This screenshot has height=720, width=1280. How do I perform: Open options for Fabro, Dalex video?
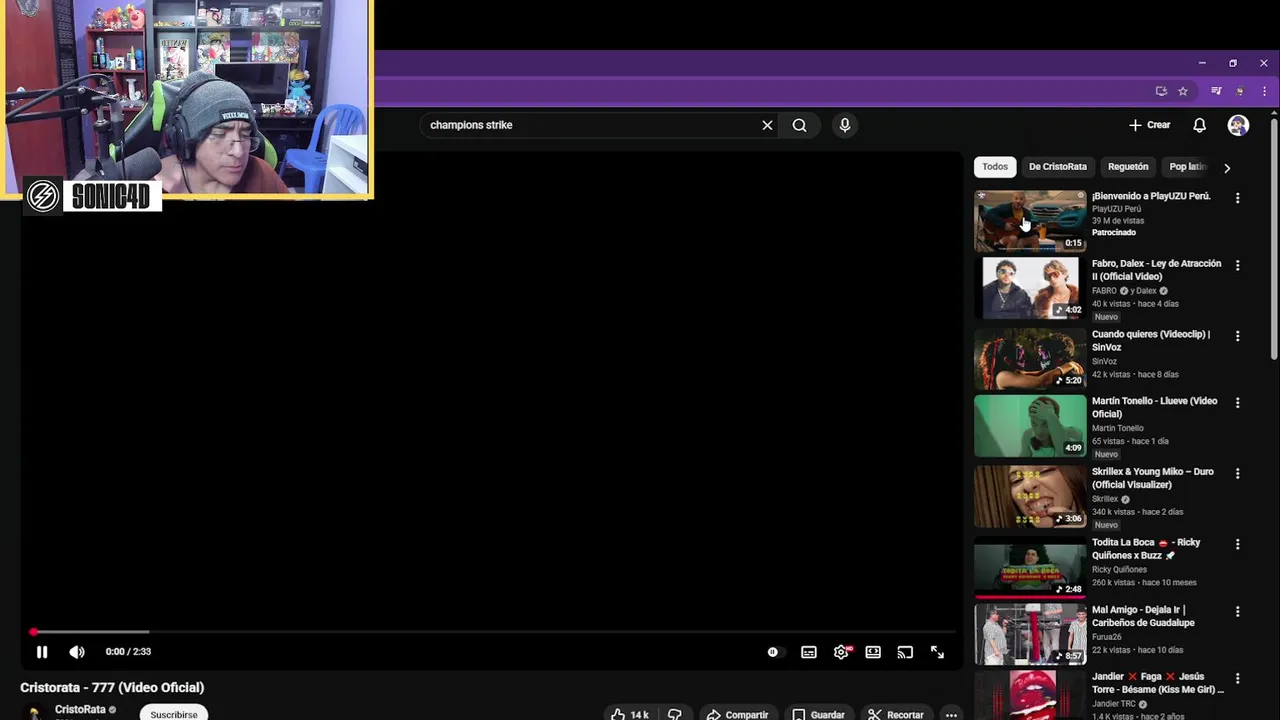coord(1238,266)
